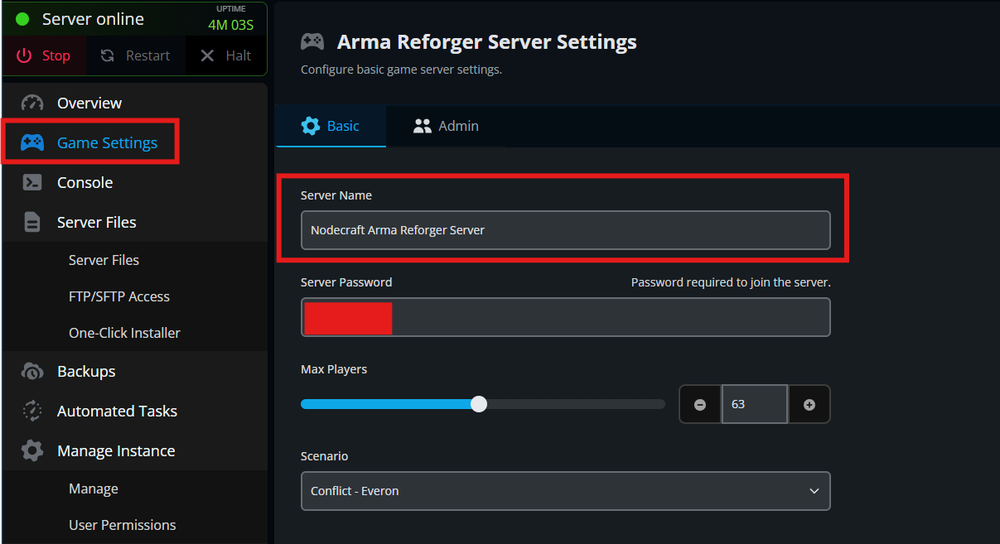Click the Scenario dropdown chevron arrow
This screenshot has height=544, width=1000.
point(814,491)
